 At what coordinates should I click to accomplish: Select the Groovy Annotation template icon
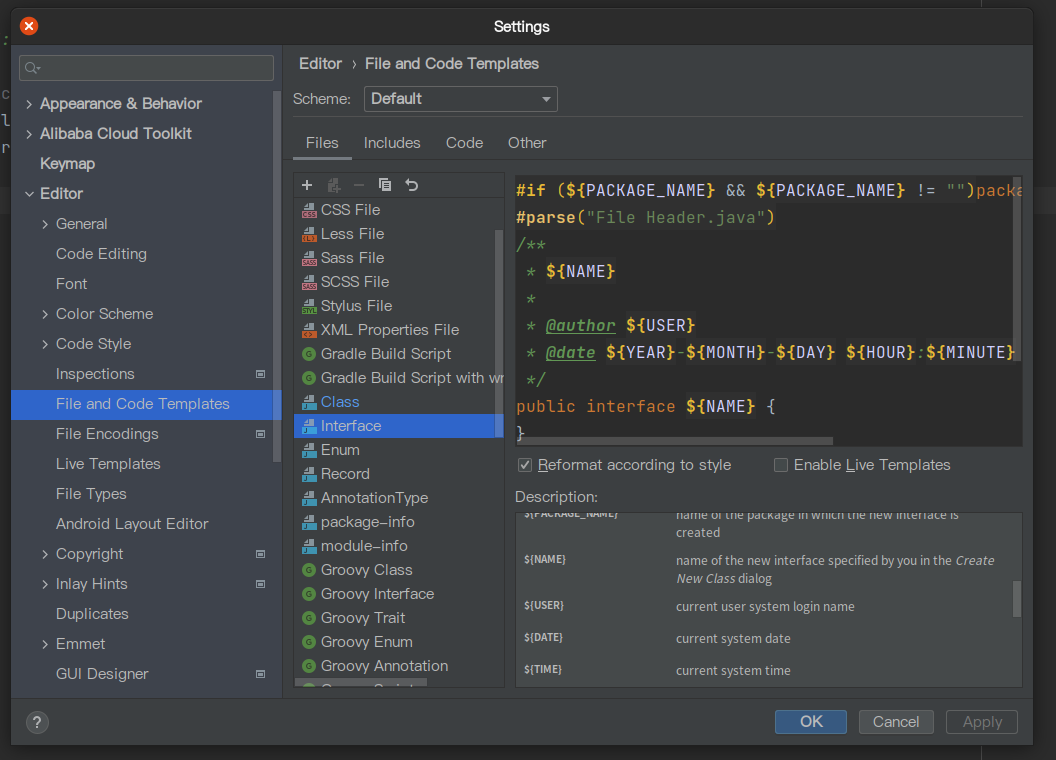(x=309, y=666)
